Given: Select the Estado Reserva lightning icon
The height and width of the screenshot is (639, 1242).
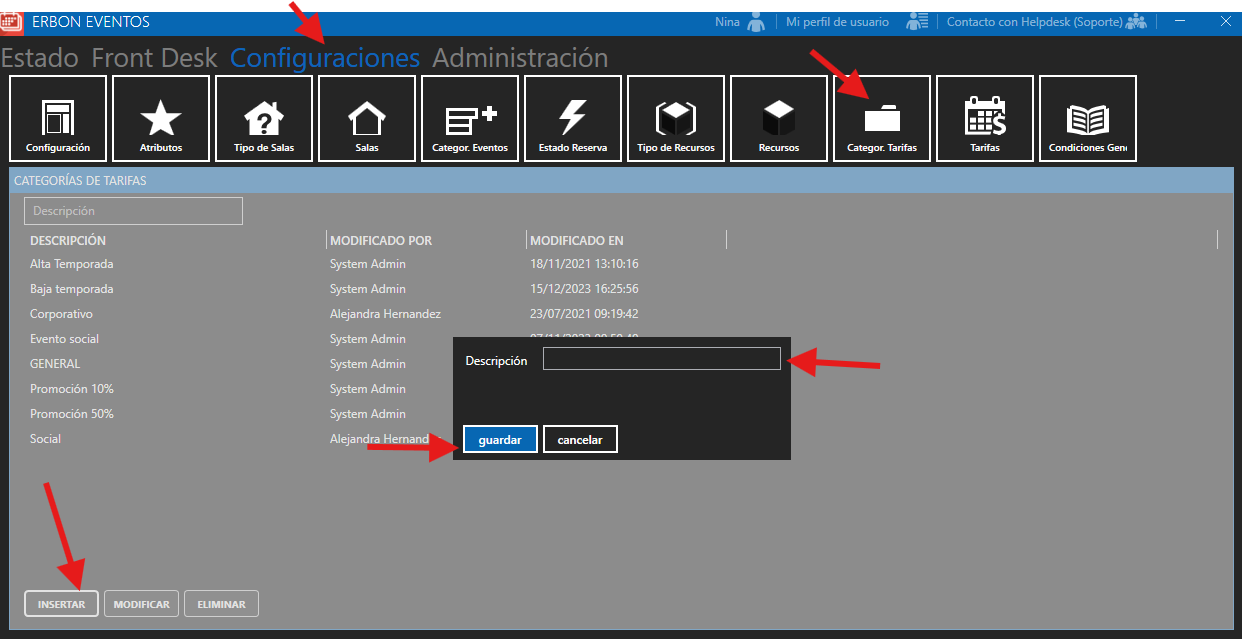Looking at the screenshot, I should click(x=573, y=118).
